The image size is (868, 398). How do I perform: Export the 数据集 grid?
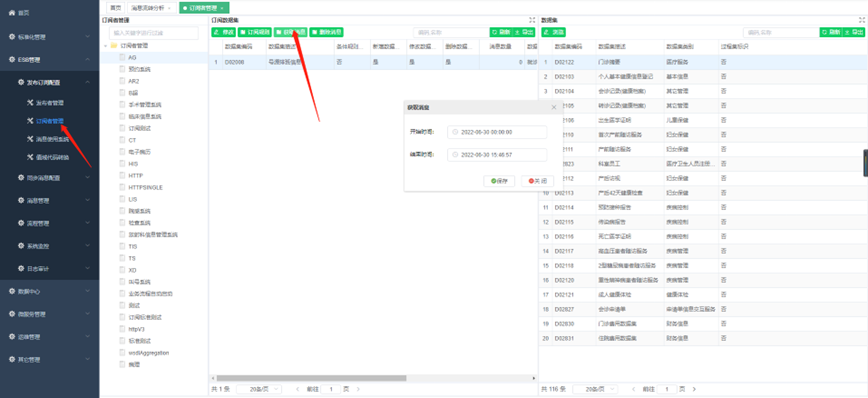coord(854,33)
